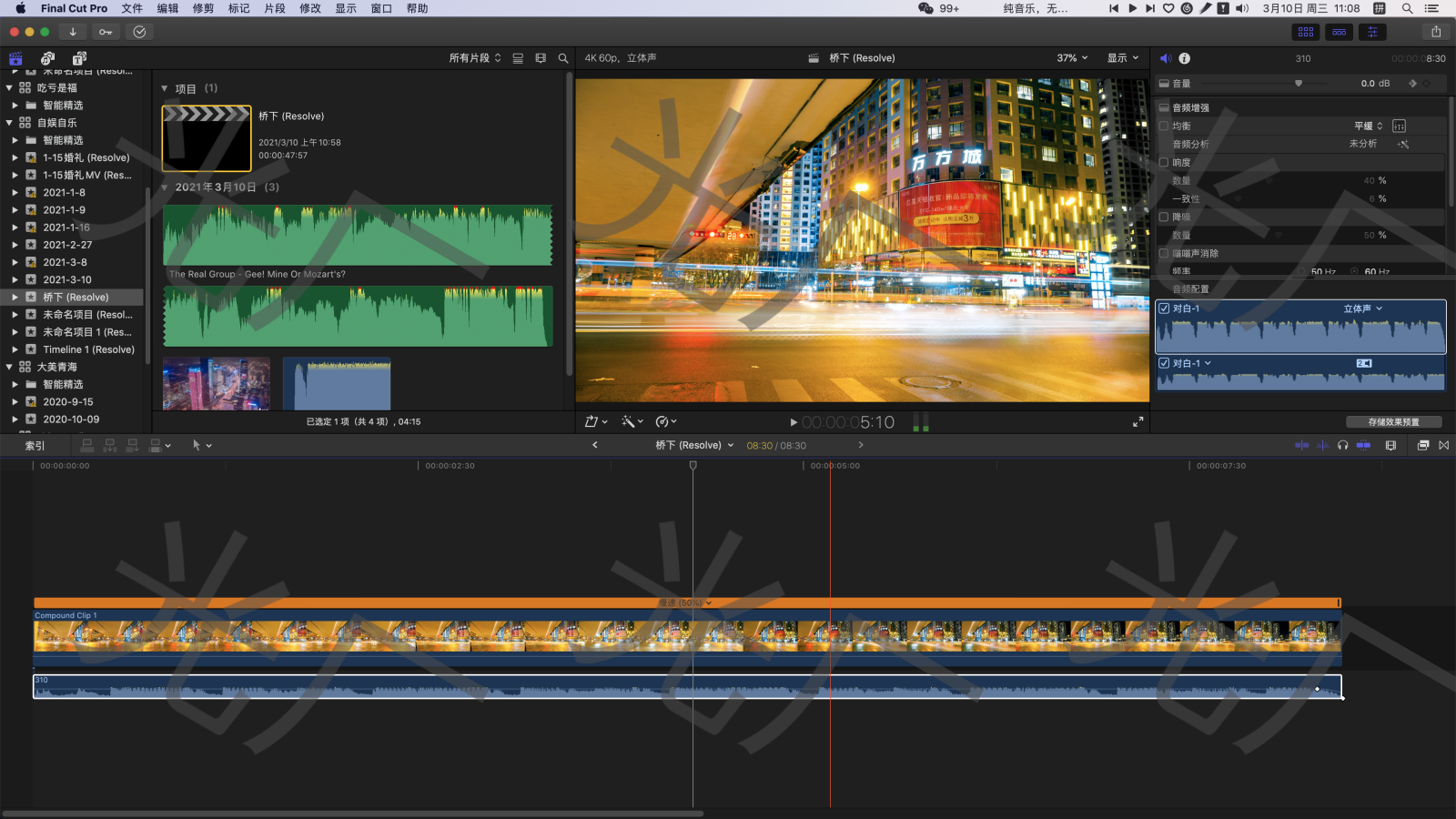
Task: Connect clip to primary storyline icon
Action: pos(87,445)
